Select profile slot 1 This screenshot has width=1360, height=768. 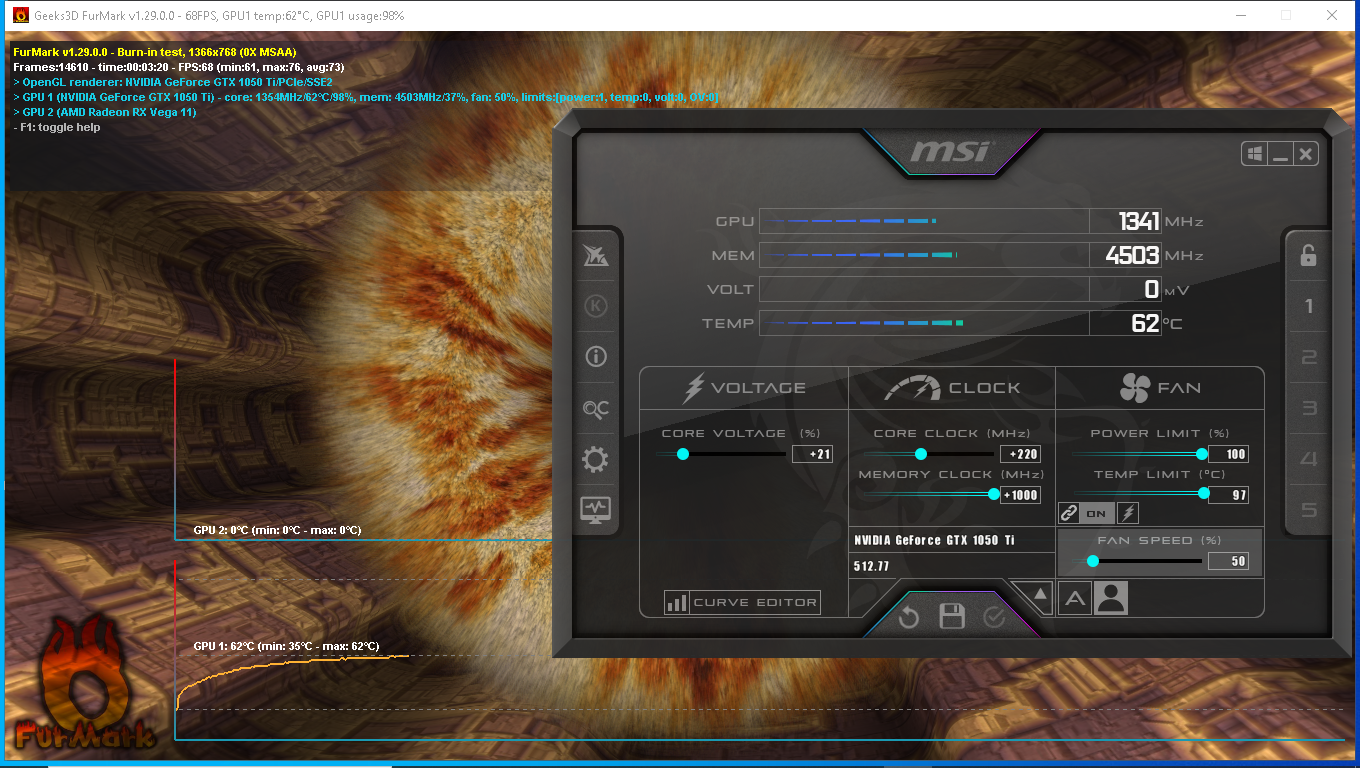(1308, 306)
